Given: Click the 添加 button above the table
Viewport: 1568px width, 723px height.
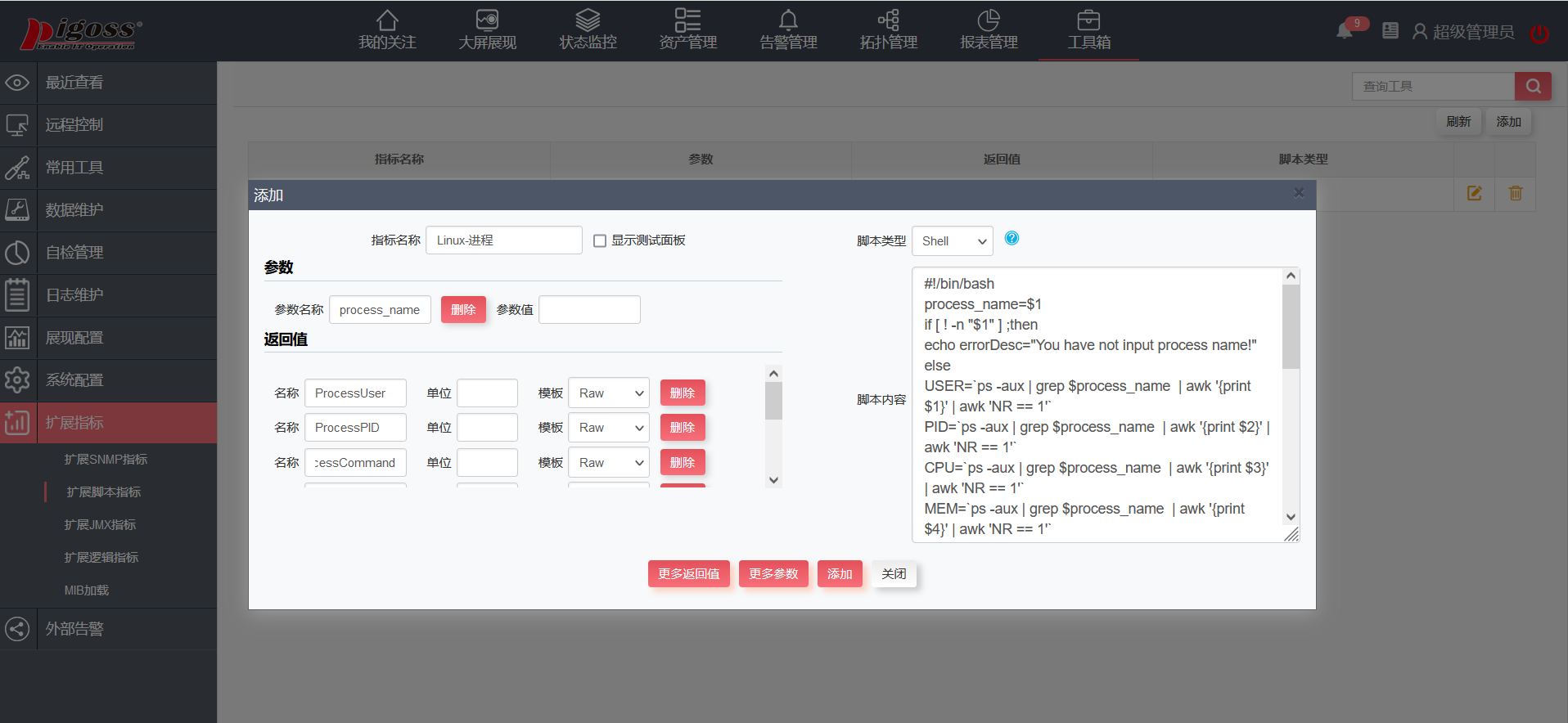Looking at the screenshot, I should click(1508, 122).
